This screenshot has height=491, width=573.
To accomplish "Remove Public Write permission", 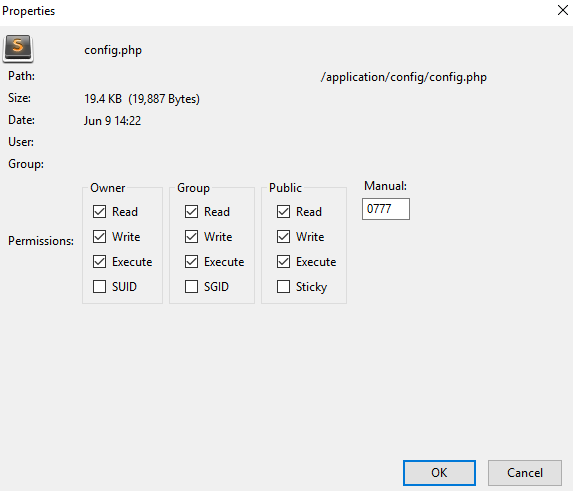I will pos(284,237).
